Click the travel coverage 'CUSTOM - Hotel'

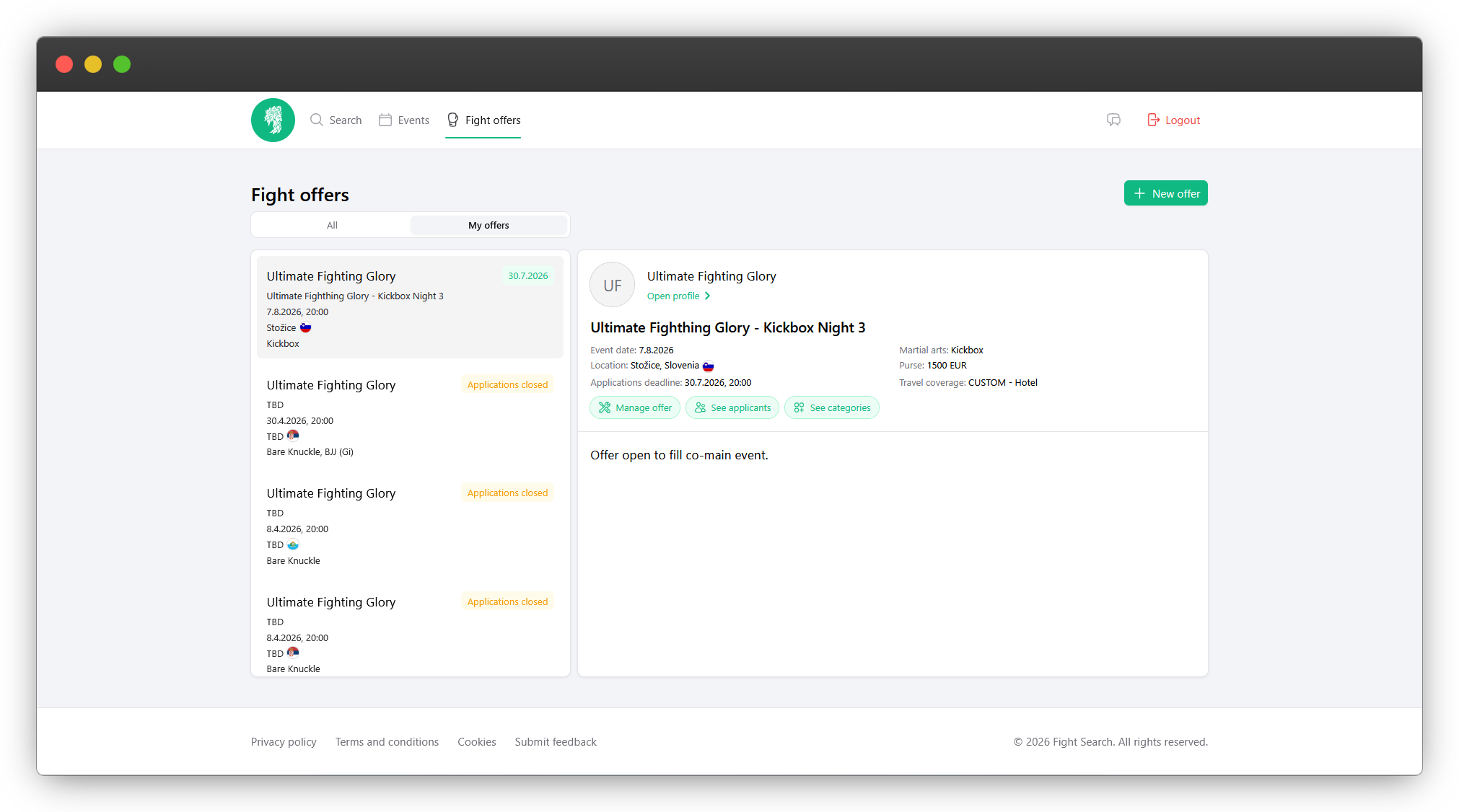pos(1003,383)
